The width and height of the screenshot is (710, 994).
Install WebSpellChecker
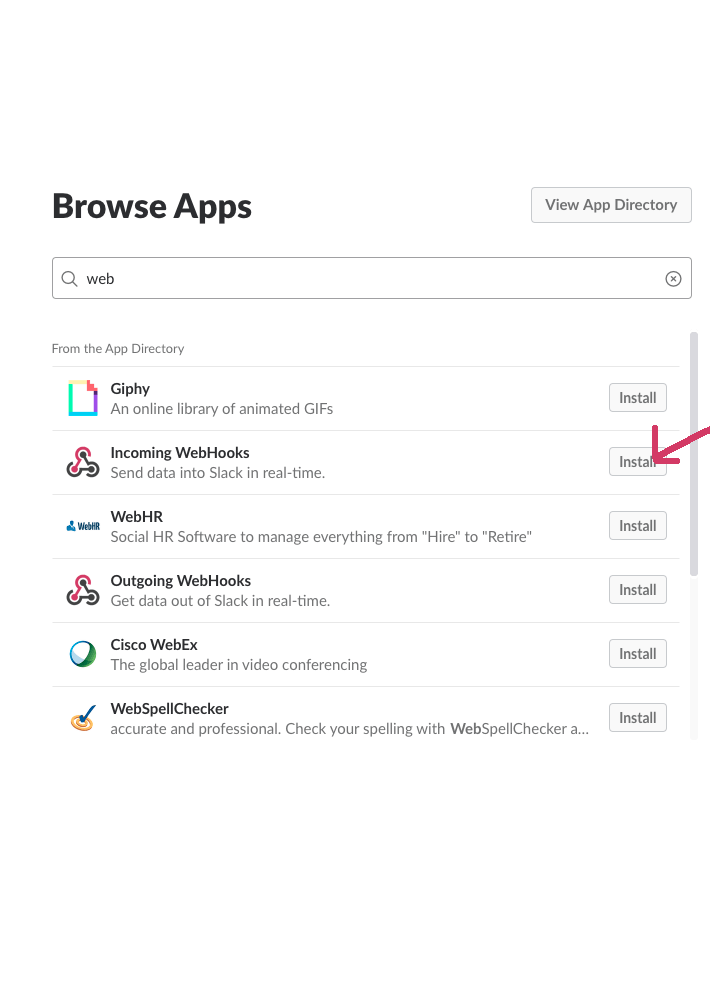click(638, 718)
